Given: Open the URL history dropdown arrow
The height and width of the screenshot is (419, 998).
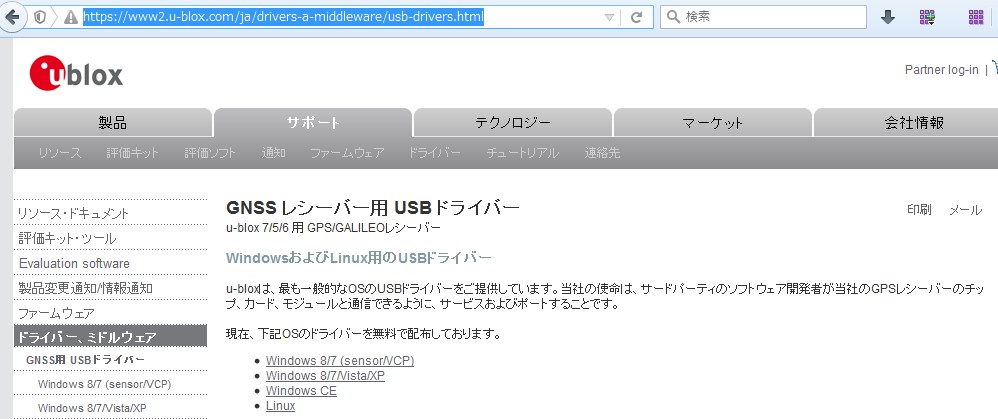Looking at the screenshot, I should [x=609, y=18].
